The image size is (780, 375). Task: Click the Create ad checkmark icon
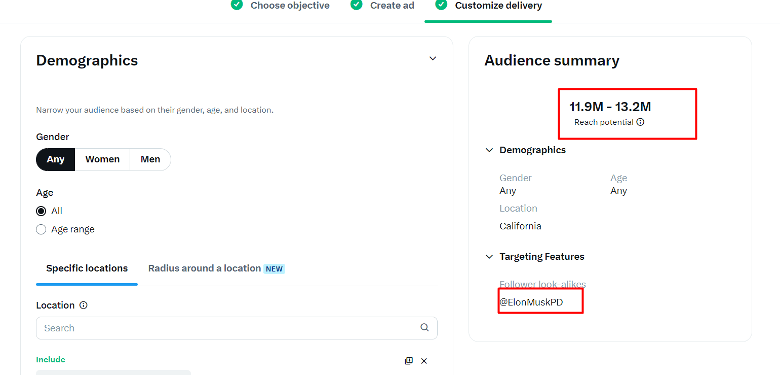[x=356, y=5]
